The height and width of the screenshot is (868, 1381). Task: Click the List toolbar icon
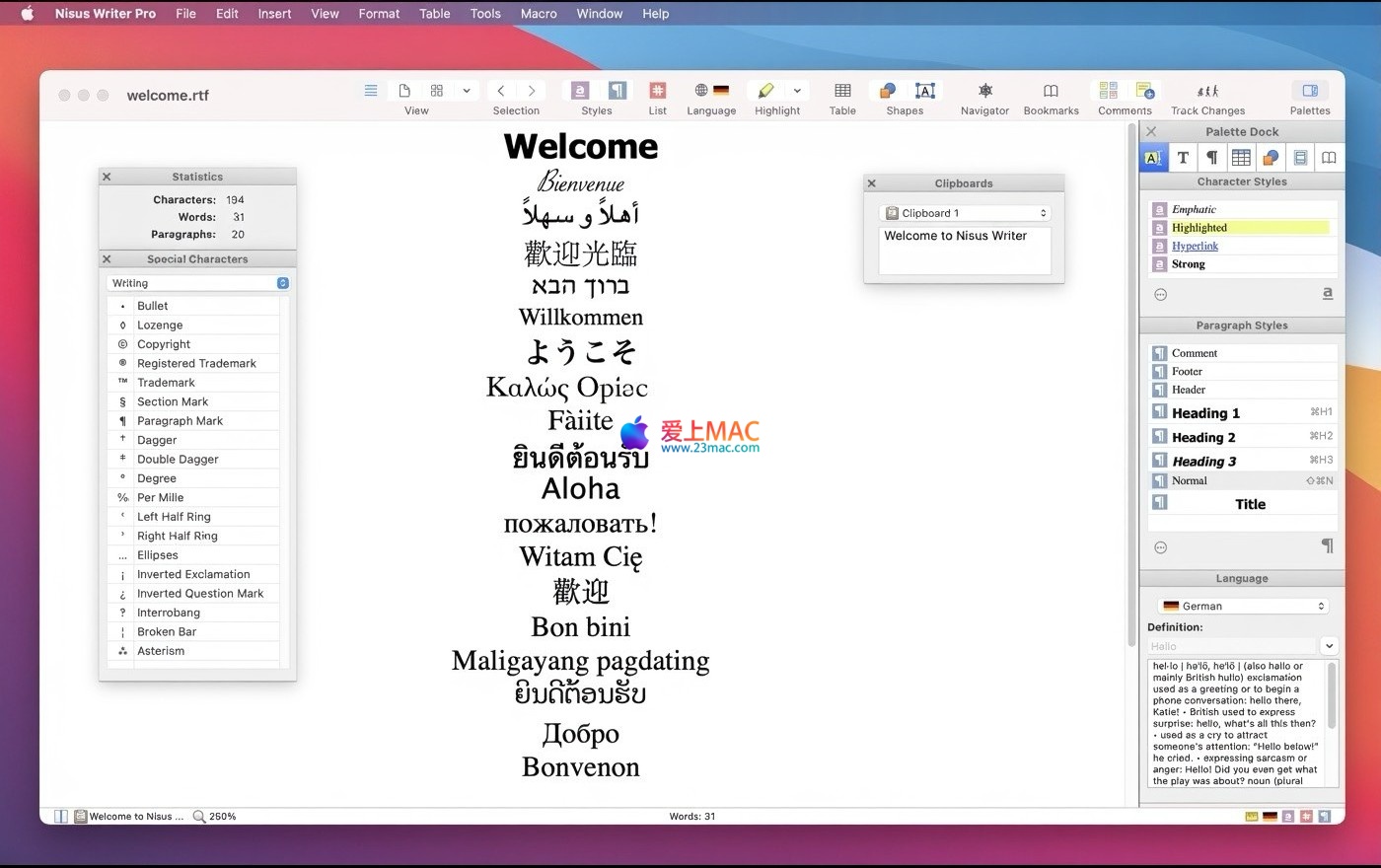click(x=657, y=91)
